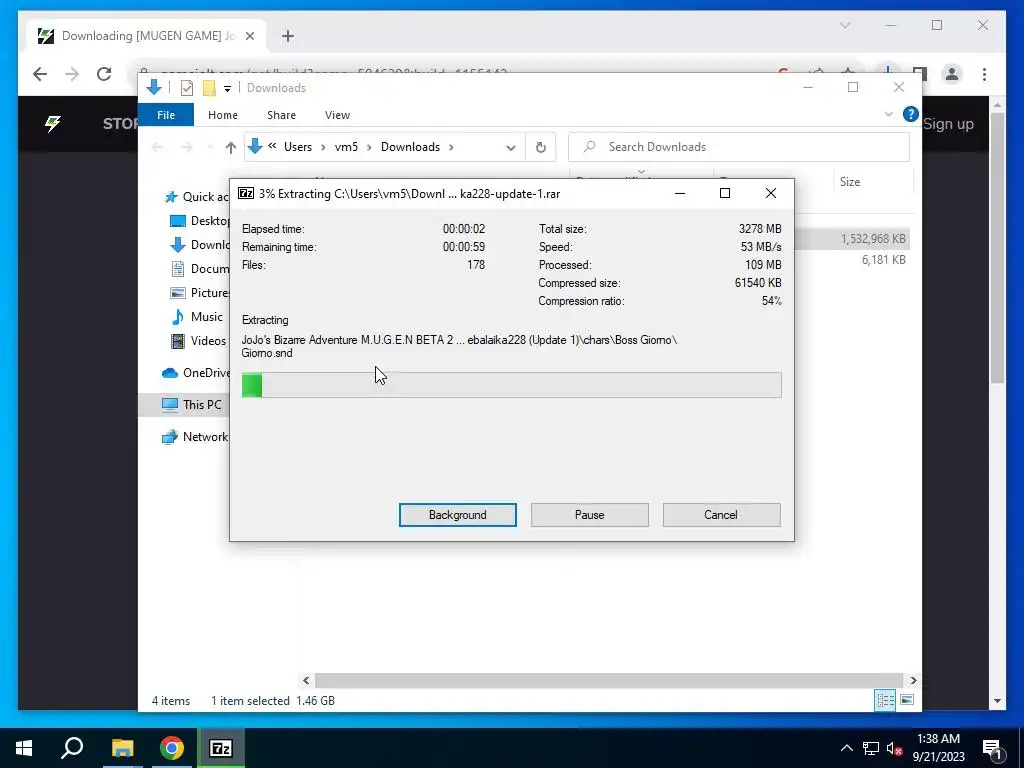The width and height of the screenshot is (1024, 768).
Task: Click Explorer back navigation arrow
Action: click(157, 148)
